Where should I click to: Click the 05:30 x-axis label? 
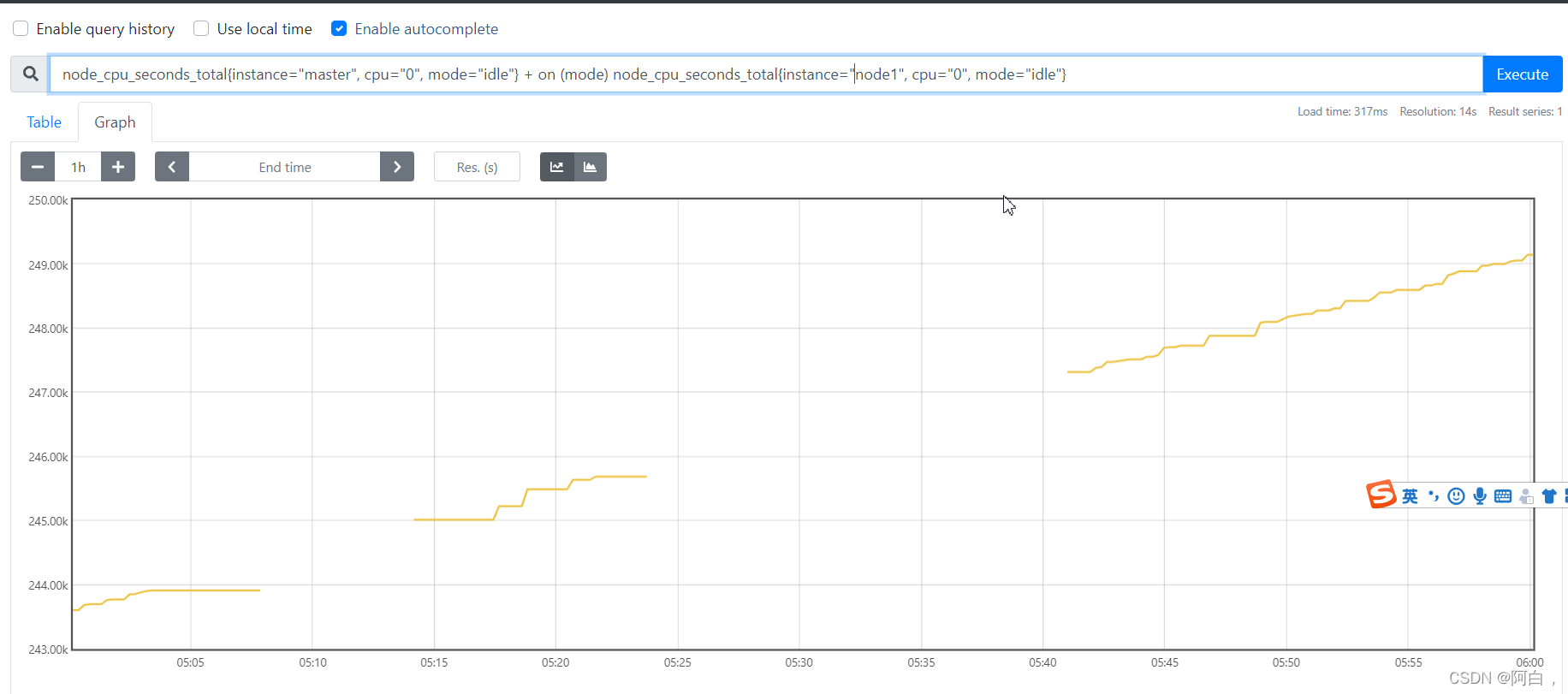point(799,662)
